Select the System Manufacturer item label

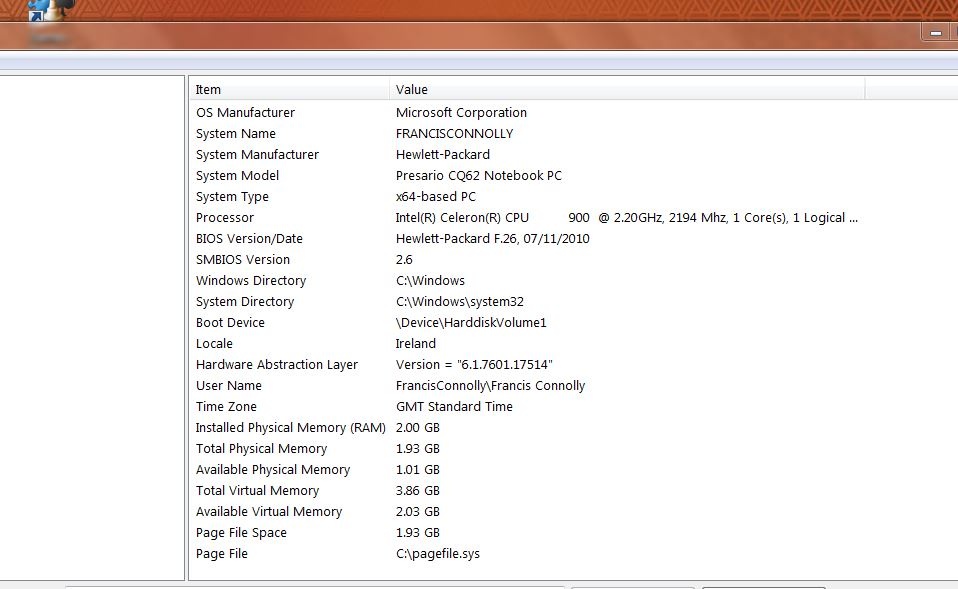(x=257, y=155)
